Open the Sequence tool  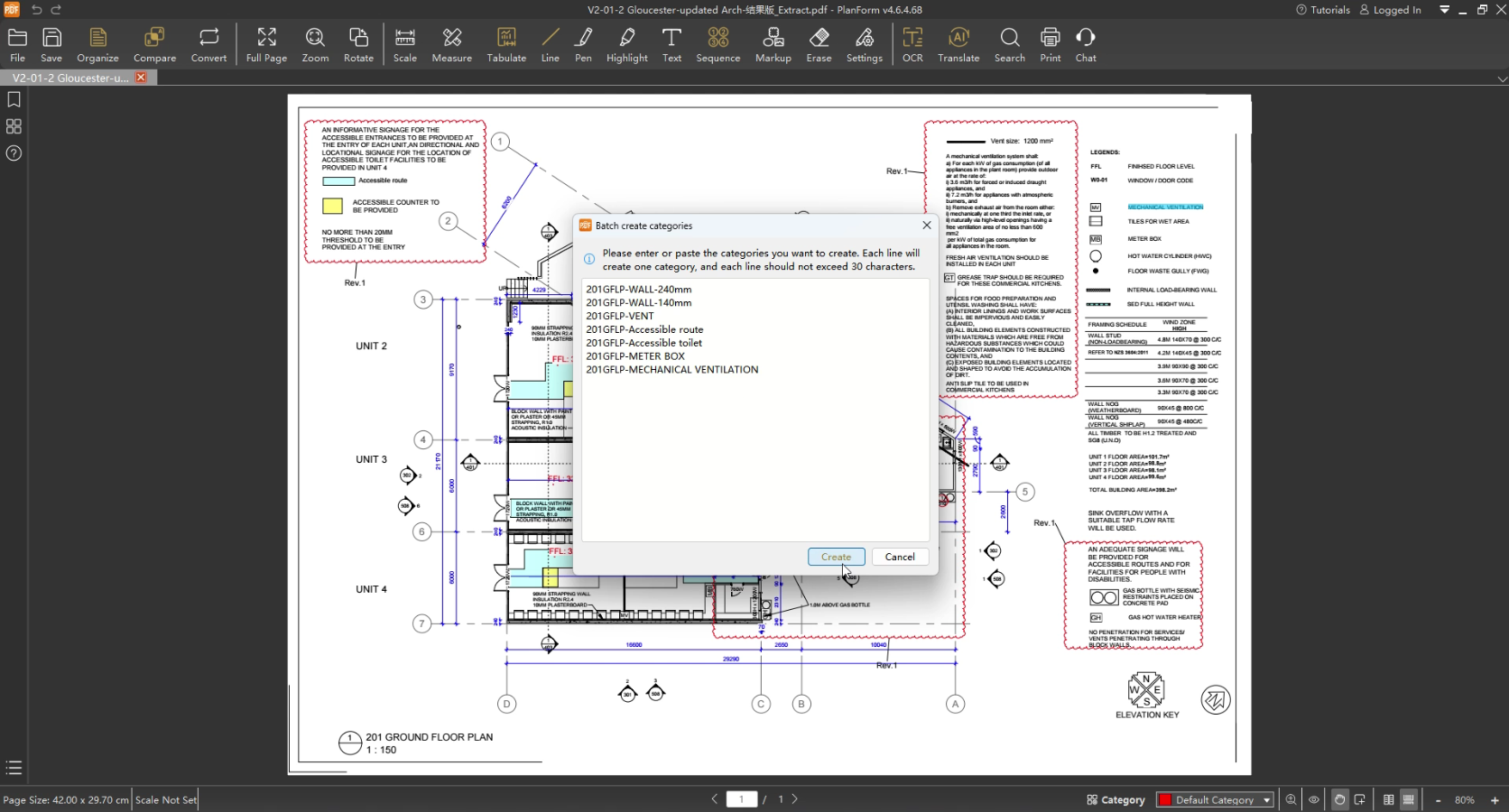tap(717, 45)
